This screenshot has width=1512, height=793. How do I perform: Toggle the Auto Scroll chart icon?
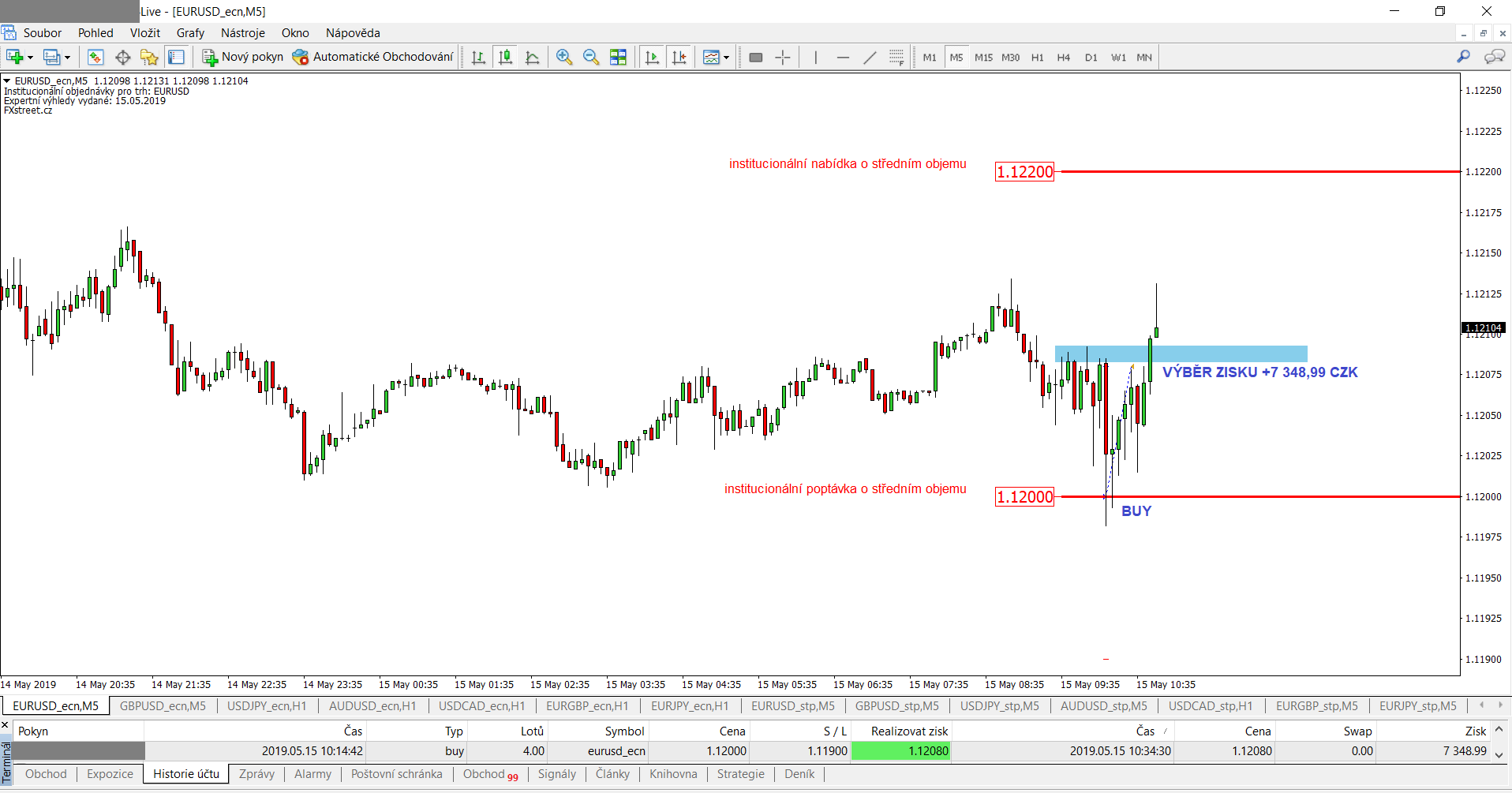(x=652, y=57)
